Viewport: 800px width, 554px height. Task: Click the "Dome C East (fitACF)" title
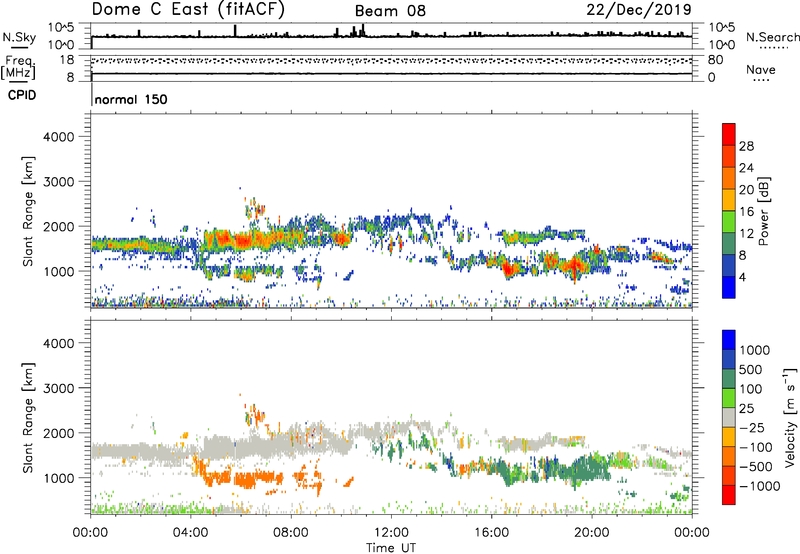188,9
